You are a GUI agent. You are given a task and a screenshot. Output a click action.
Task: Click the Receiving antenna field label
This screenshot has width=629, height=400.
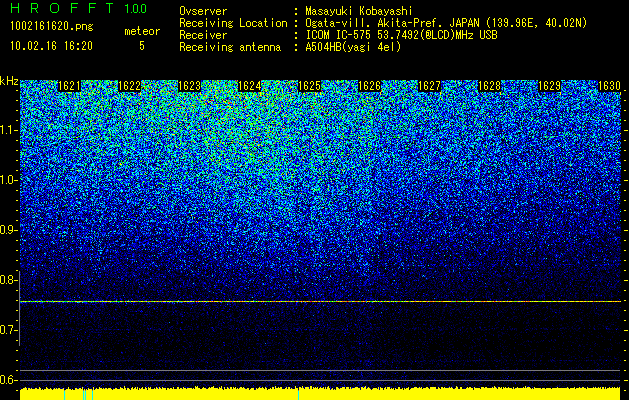point(230,47)
